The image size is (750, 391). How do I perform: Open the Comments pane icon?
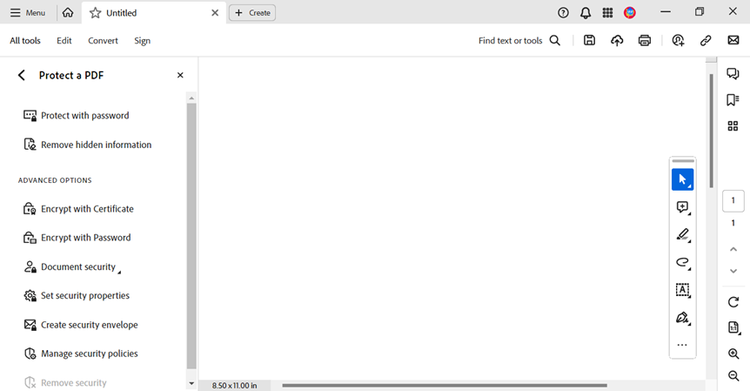[733, 73]
